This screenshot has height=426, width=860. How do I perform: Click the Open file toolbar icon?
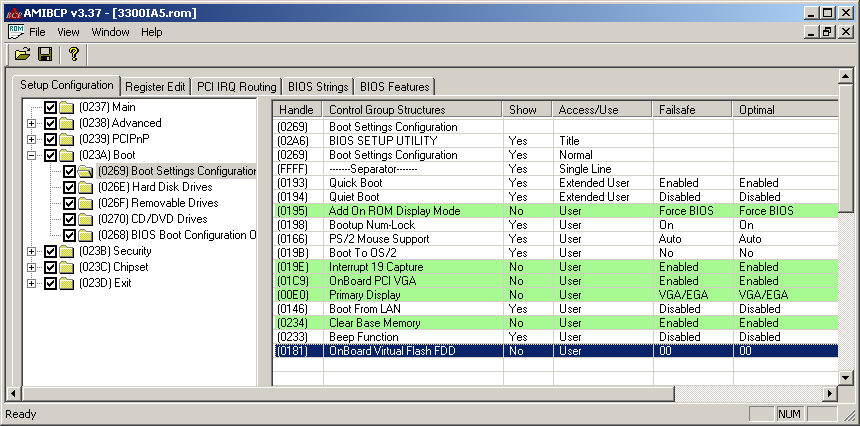[22, 54]
